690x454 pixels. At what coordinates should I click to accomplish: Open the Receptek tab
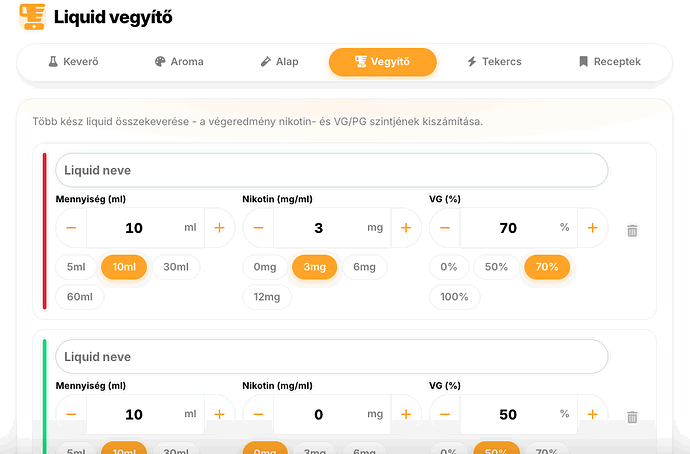click(610, 62)
